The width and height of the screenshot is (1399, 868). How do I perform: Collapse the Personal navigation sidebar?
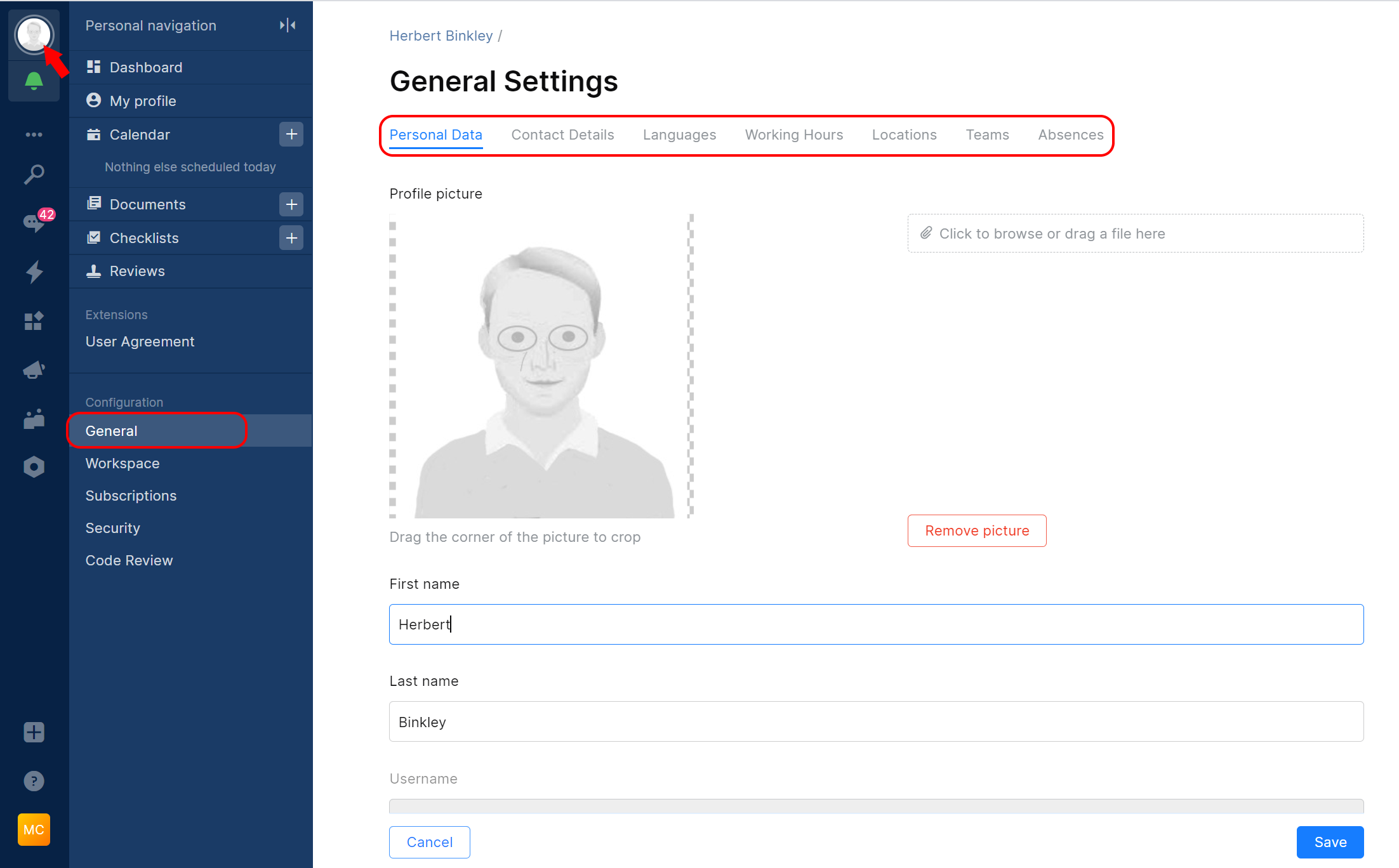tap(288, 25)
